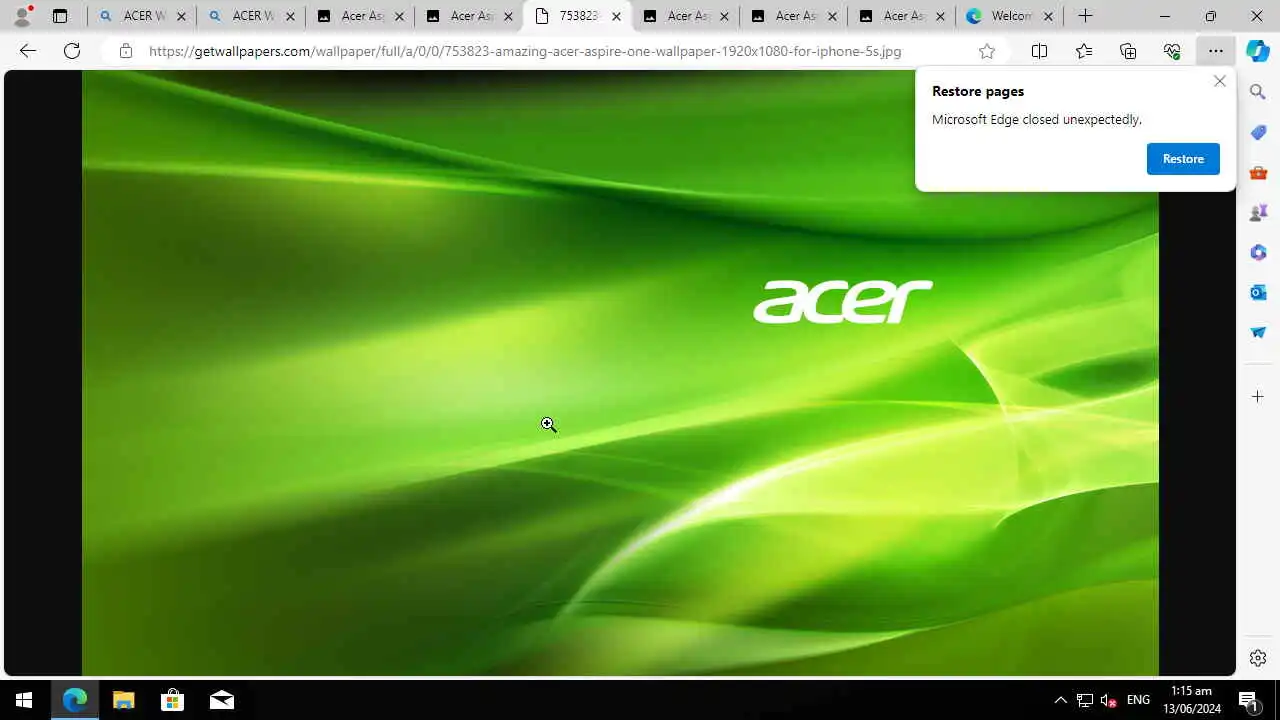Open sidebar Tools briefcase icon
The height and width of the screenshot is (720, 1280).
(x=1258, y=172)
